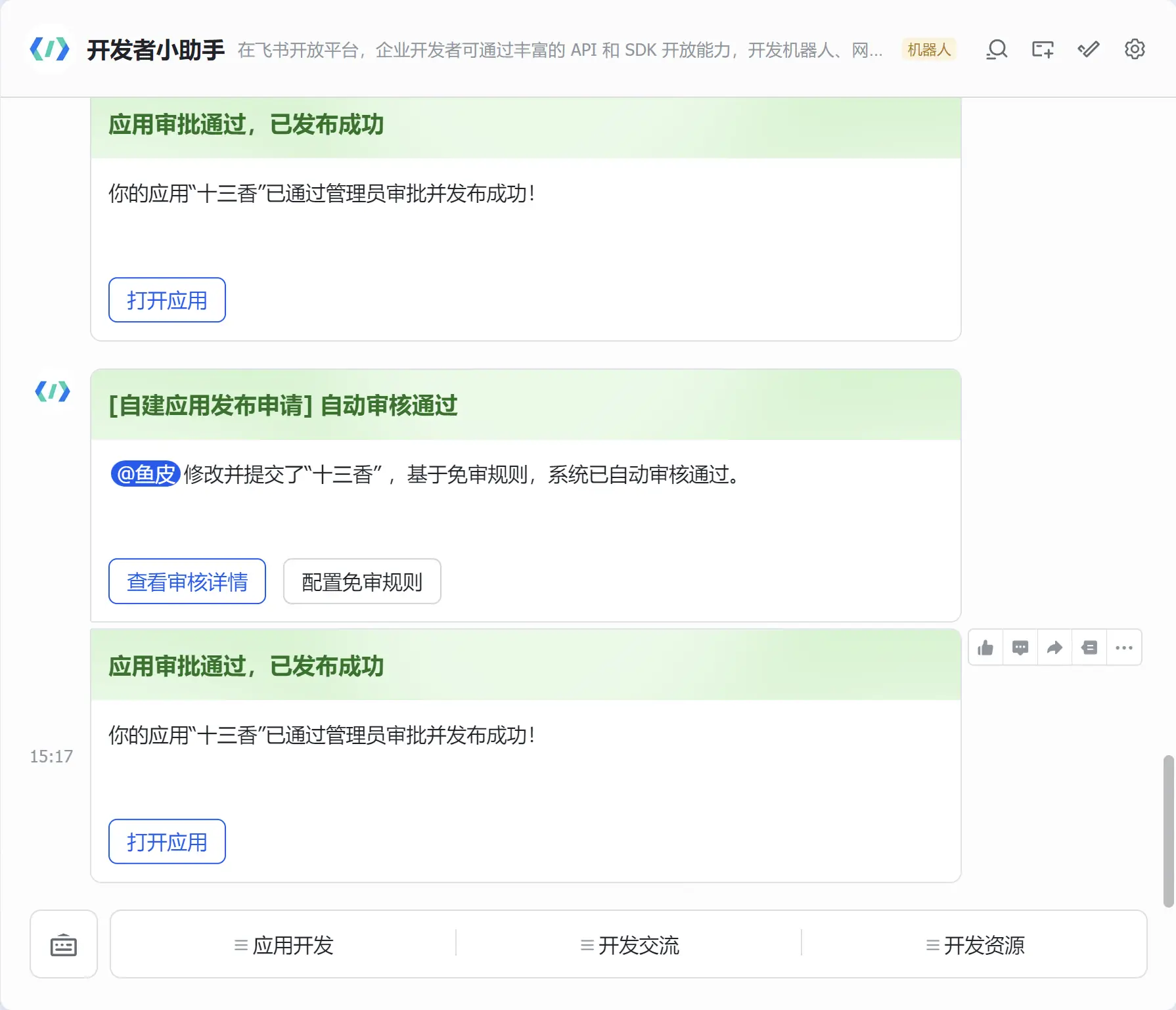Click the @鱼皮 mention
The width and height of the screenshot is (1176, 1010).
pyautogui.click(x=146, y=473)
